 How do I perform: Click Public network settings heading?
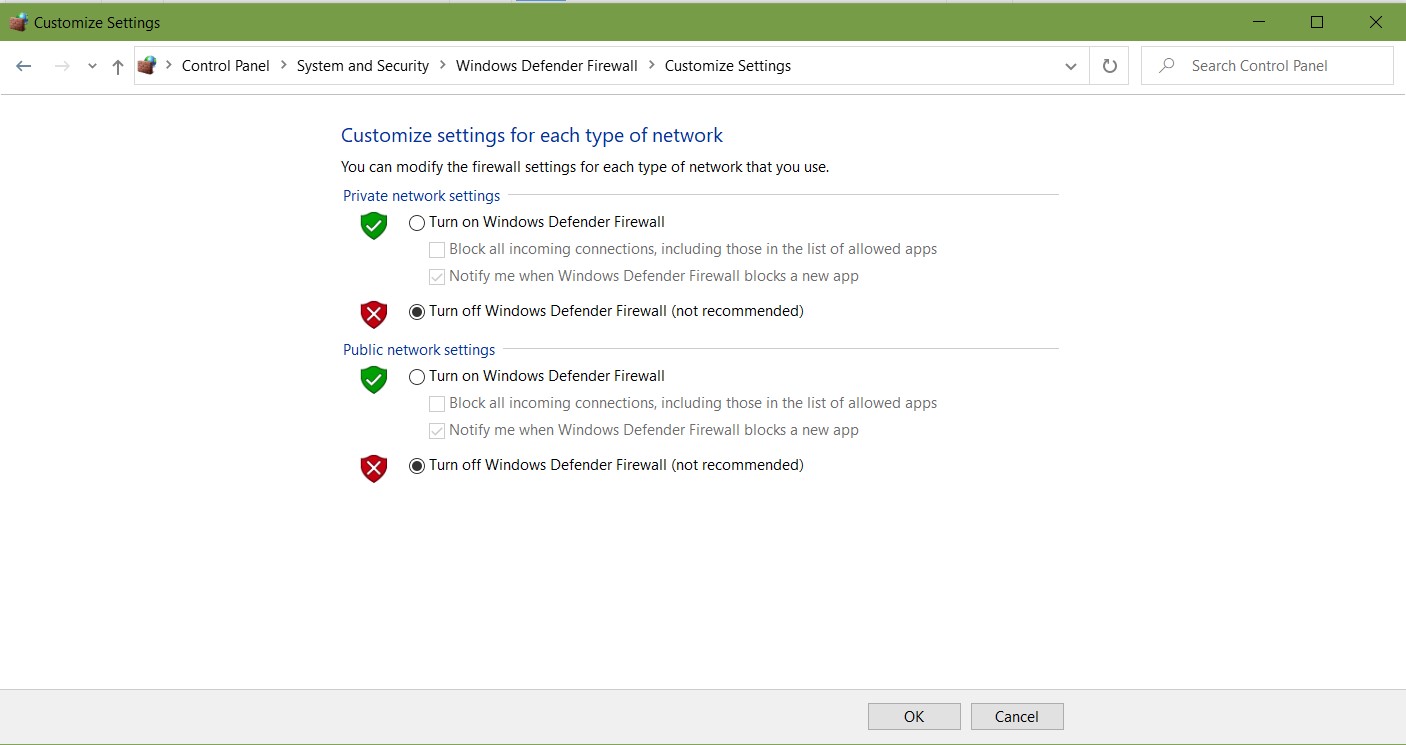(419, 350)
